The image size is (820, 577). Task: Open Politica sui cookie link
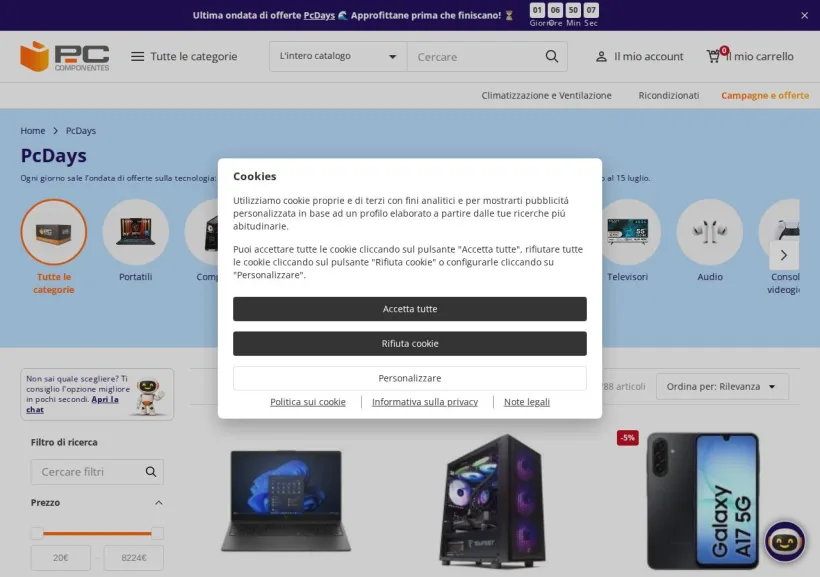tap(308, 402)
